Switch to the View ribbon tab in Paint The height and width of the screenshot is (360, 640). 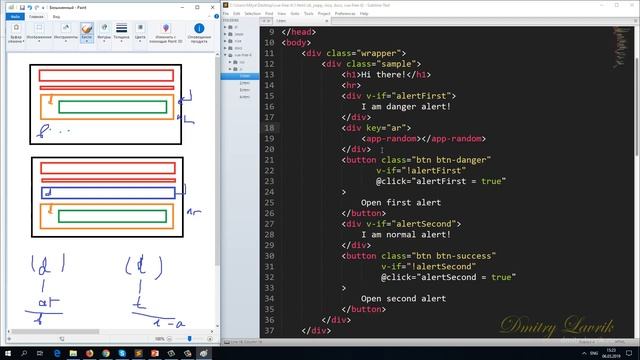click(x=56, y=17)
